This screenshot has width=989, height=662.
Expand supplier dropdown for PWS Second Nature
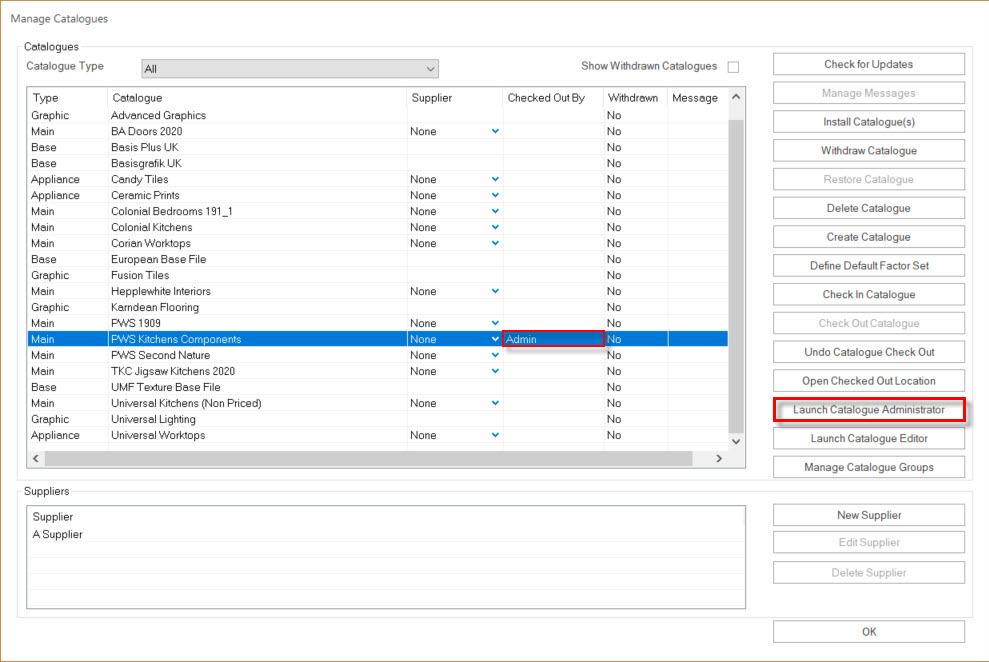495,355
